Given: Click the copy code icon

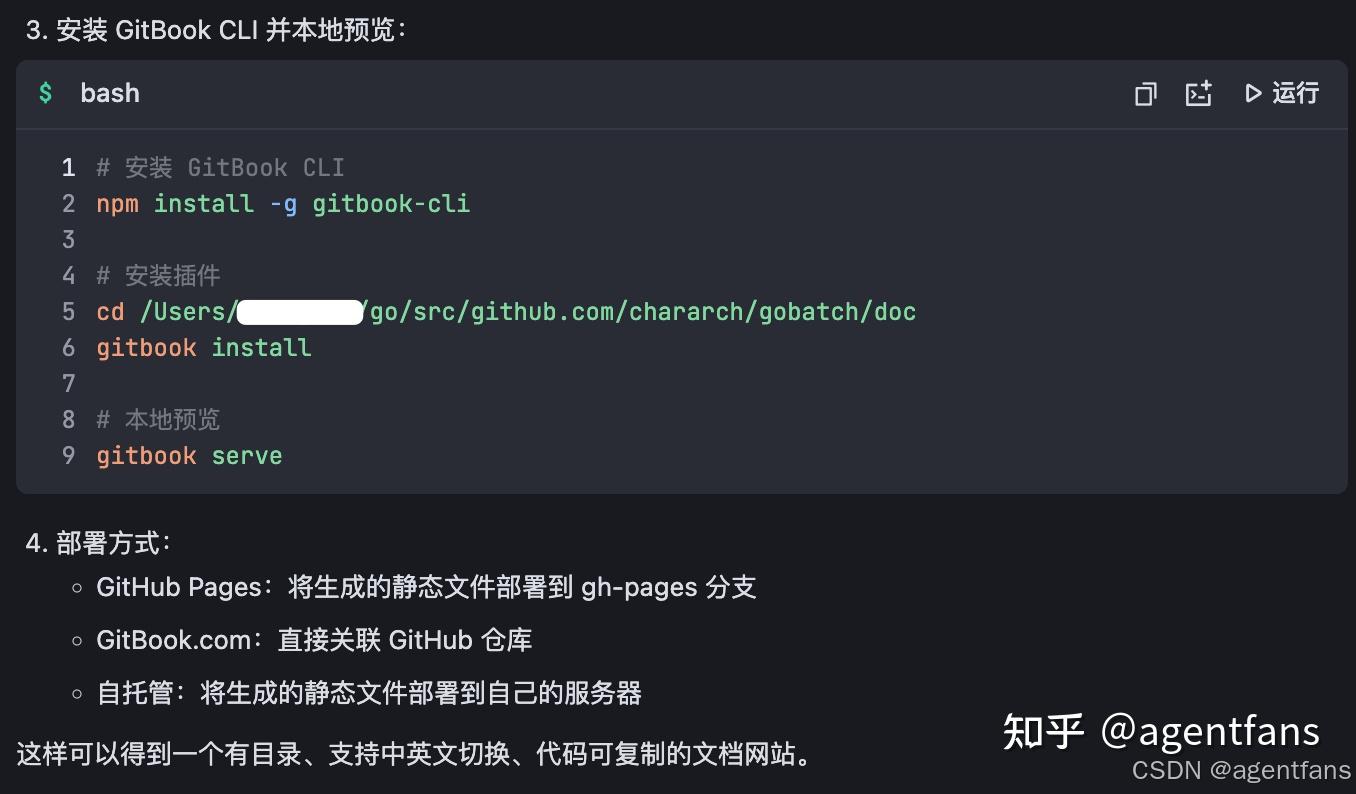Looking at the screenshot, I should [1145, 93].
